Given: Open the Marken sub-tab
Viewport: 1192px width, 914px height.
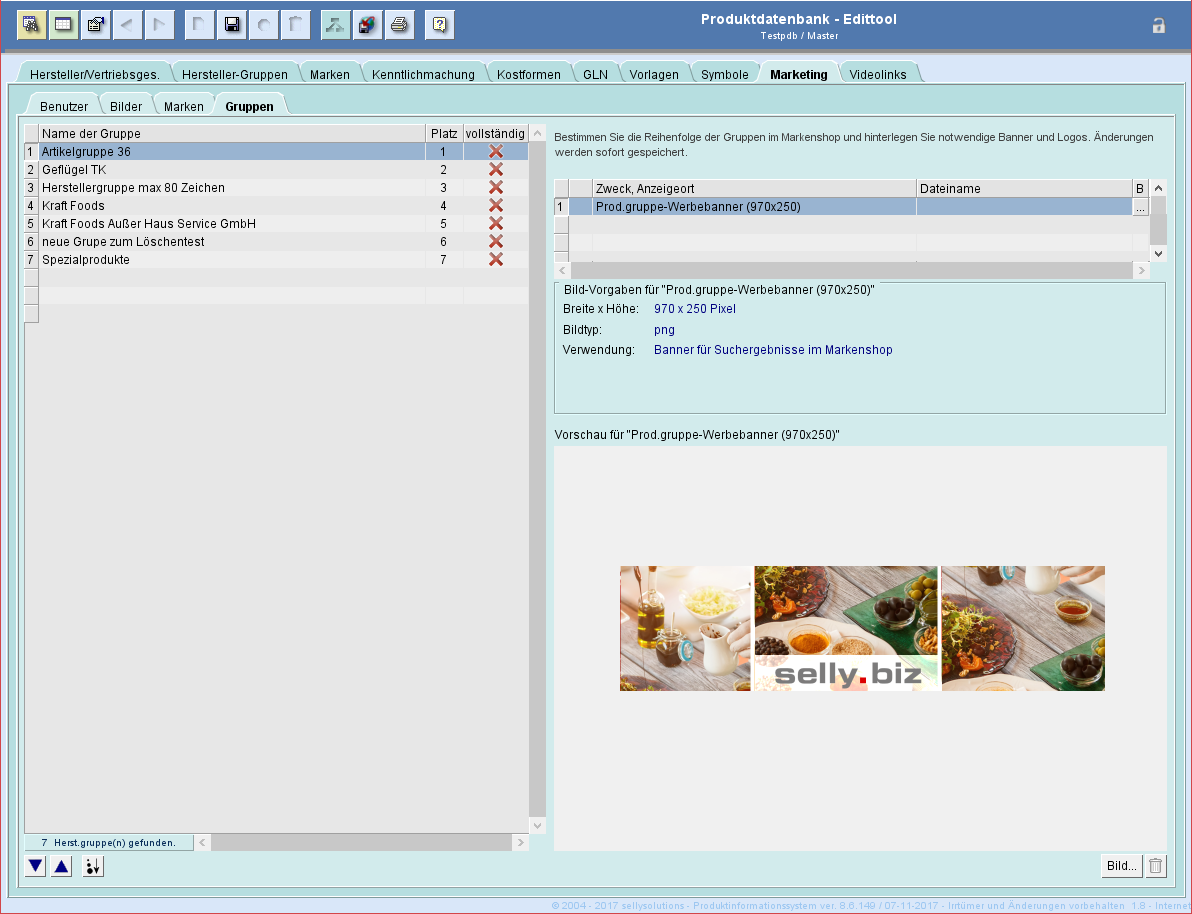Looking at the screenshot, I should [183, 106].
